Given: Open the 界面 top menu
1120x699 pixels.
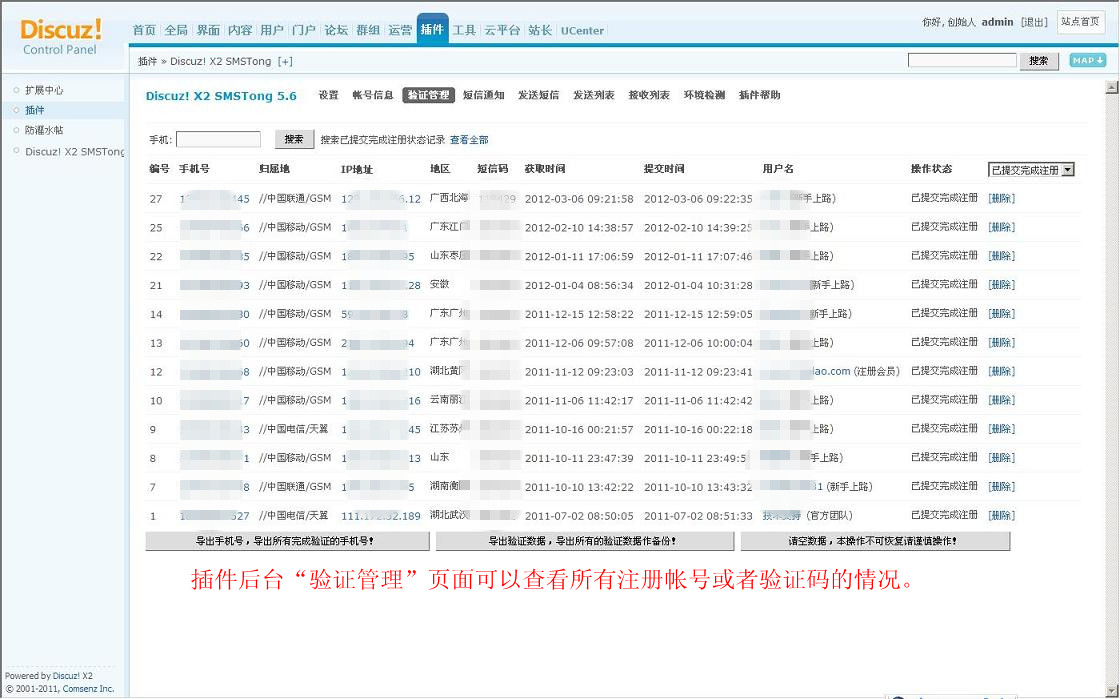Looking at the screenshot, I should click(209, 30).
